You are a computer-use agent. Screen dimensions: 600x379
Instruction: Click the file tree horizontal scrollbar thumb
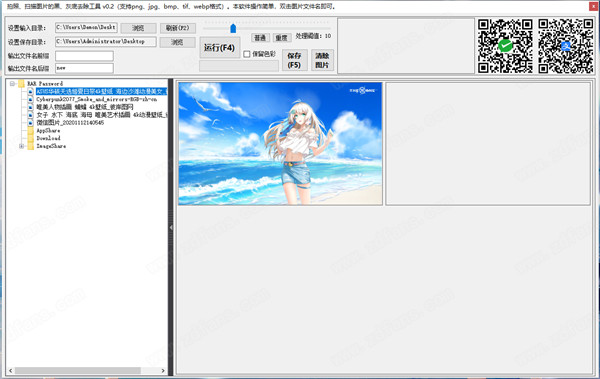pyautogui.click(x=78, y=371)
